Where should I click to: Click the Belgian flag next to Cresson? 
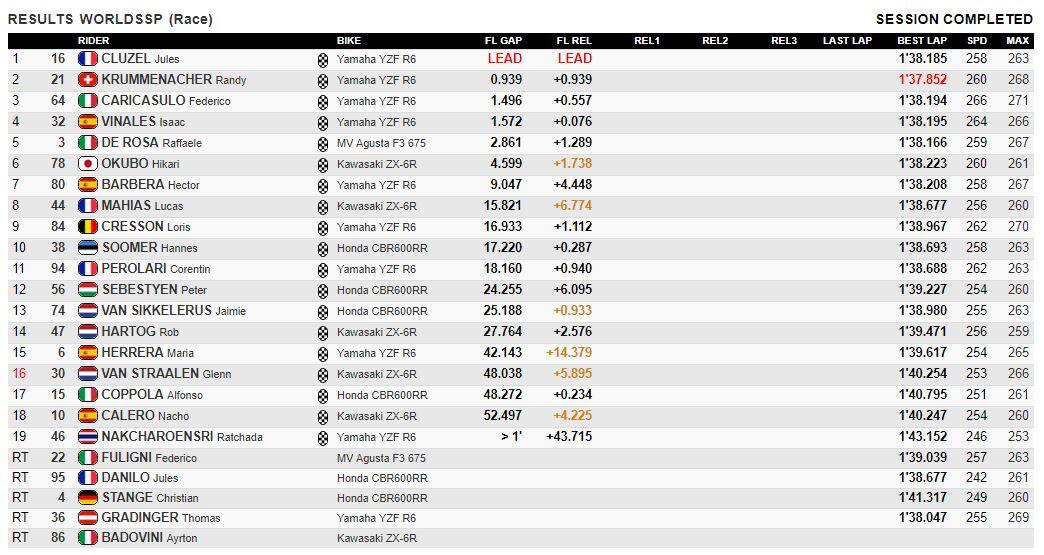pos(87,227)
